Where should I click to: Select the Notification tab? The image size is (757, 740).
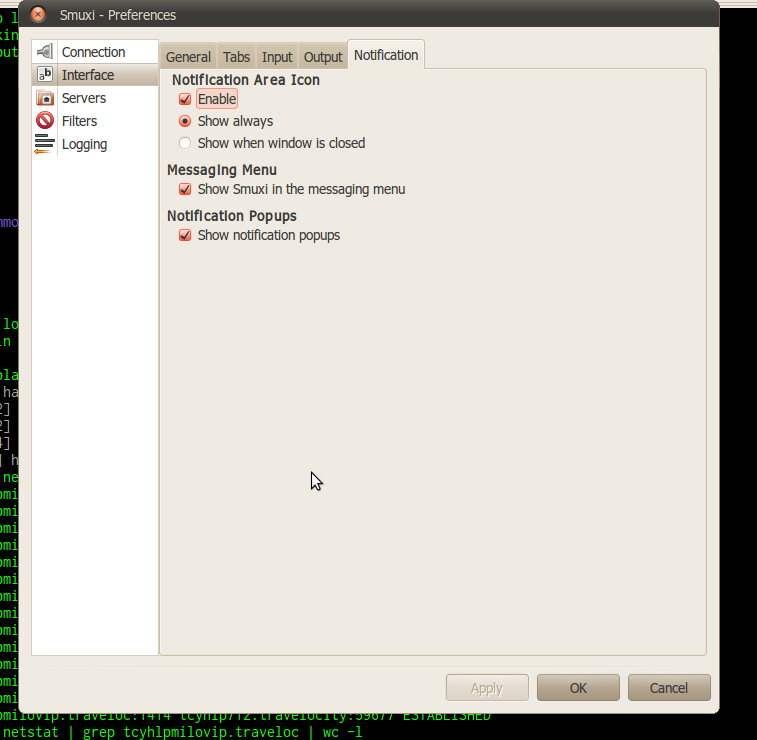(x=386, y=55)
